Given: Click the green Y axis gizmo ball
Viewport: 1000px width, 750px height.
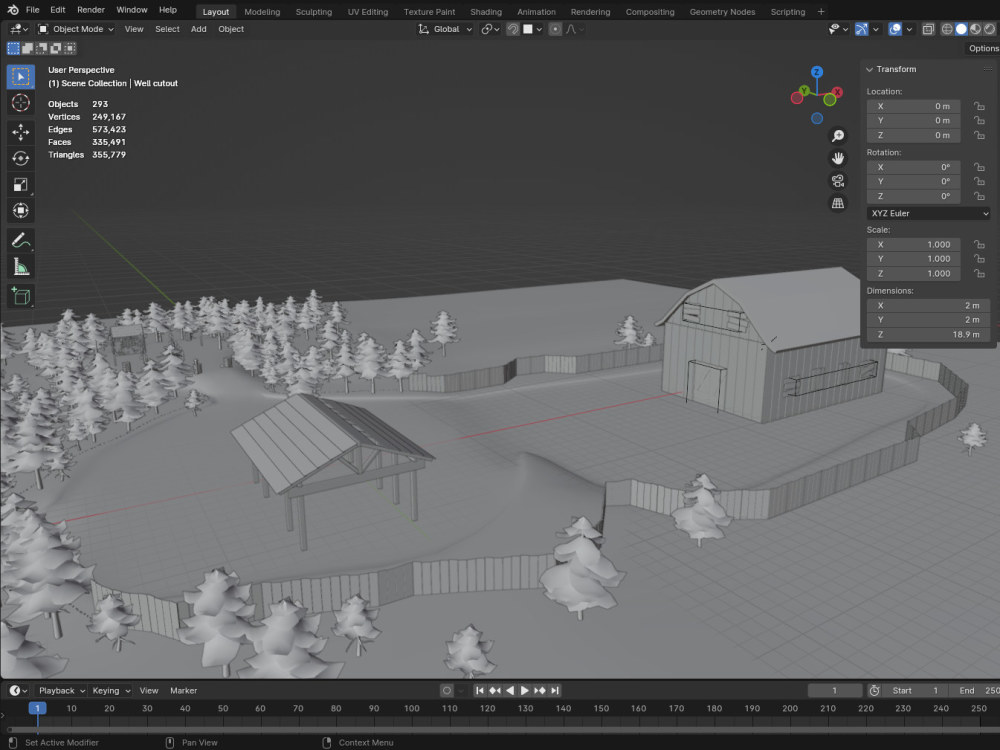Looking at the screenshot, I should click(x=804, y=91).
